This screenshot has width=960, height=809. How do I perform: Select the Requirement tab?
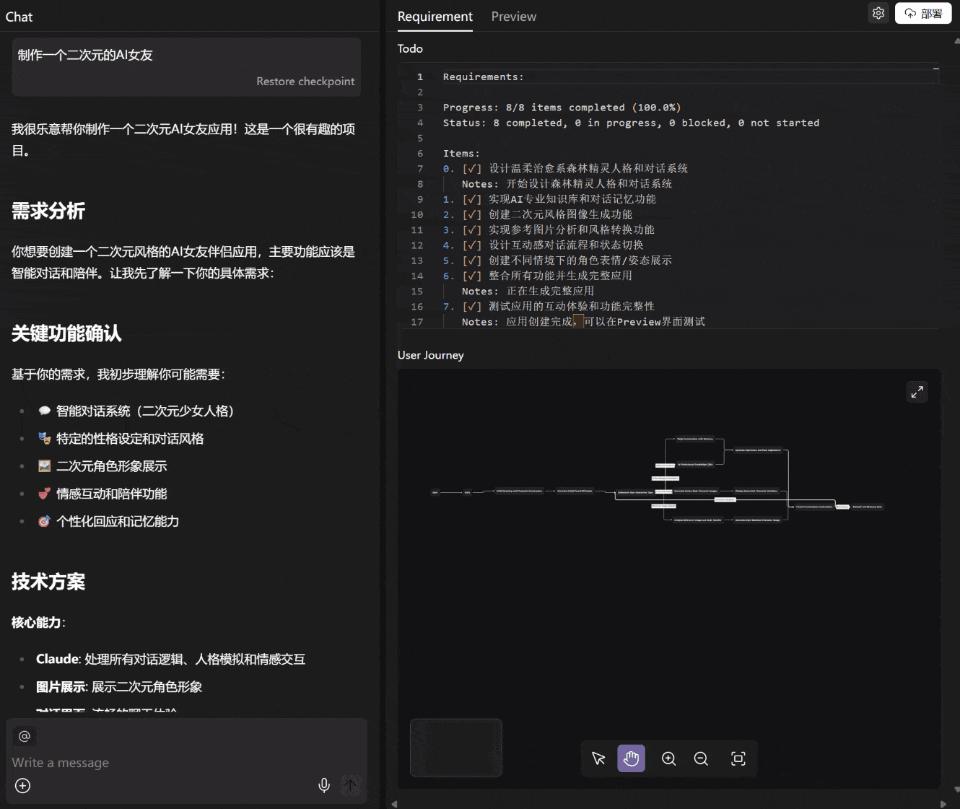coord(434,16)
